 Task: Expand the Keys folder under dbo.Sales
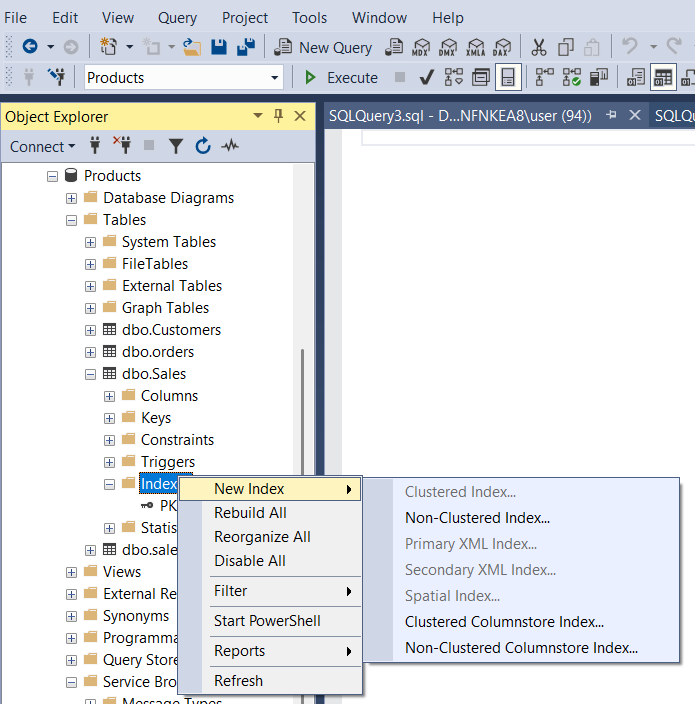click(109, 418)
